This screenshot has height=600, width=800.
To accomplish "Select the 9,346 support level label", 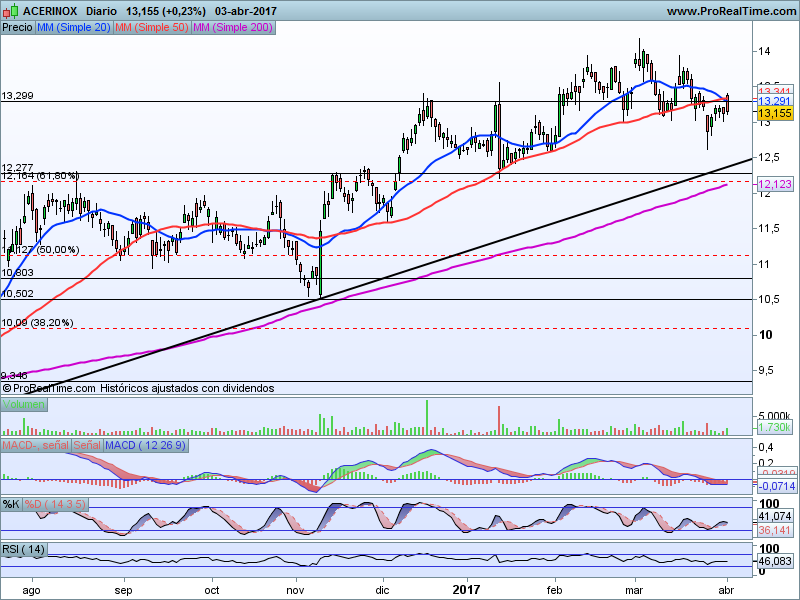I will 14,376.
